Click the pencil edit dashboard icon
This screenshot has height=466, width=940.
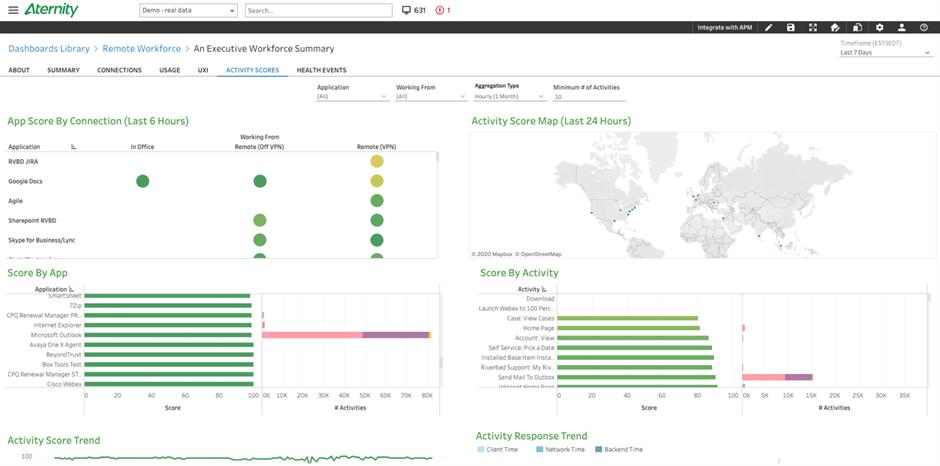[x=769, y=28]
